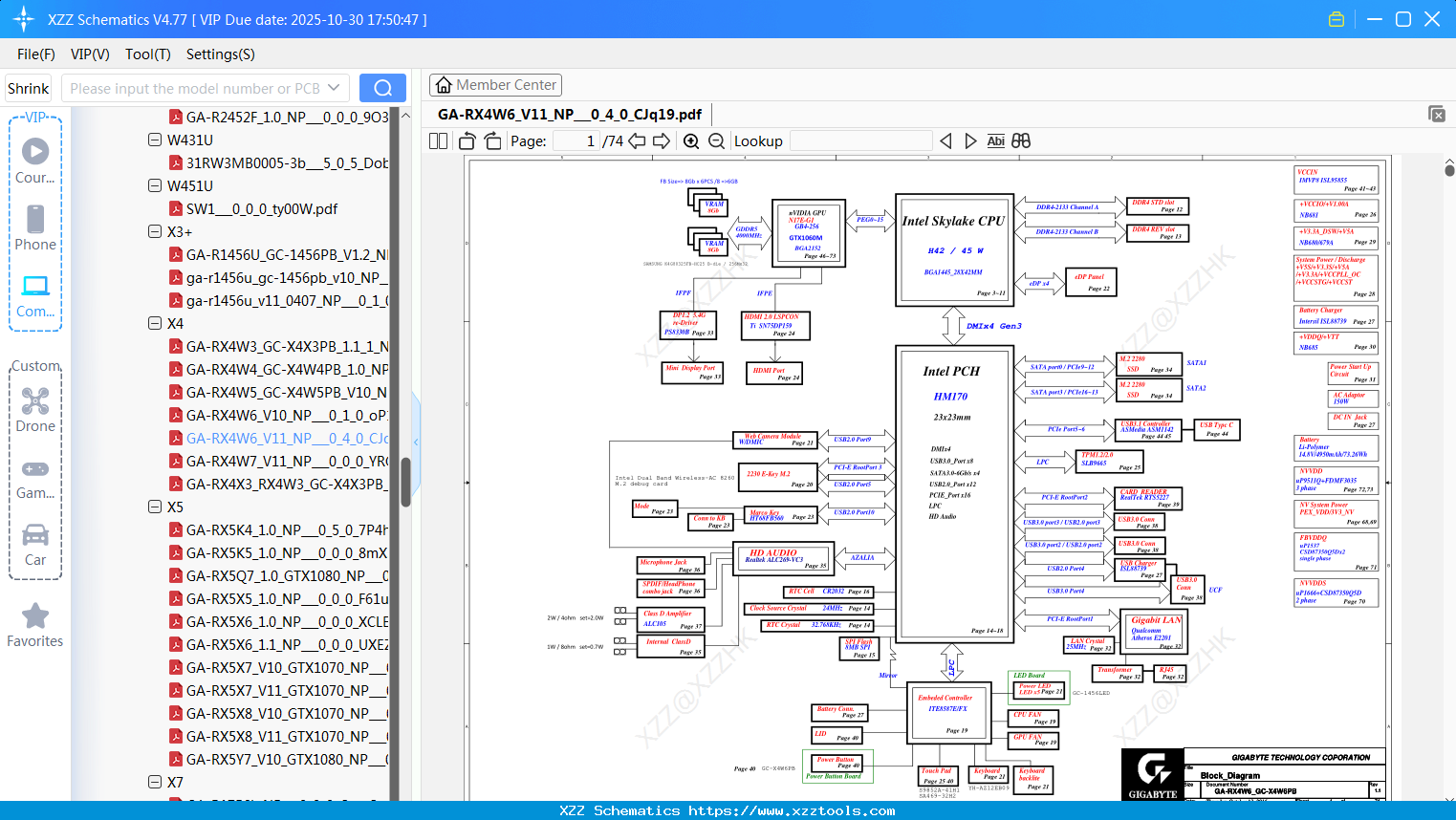The width and height of the screenshot is (1456, 820).
Task: Open the model number dropdown arrow
Action: 334,88
